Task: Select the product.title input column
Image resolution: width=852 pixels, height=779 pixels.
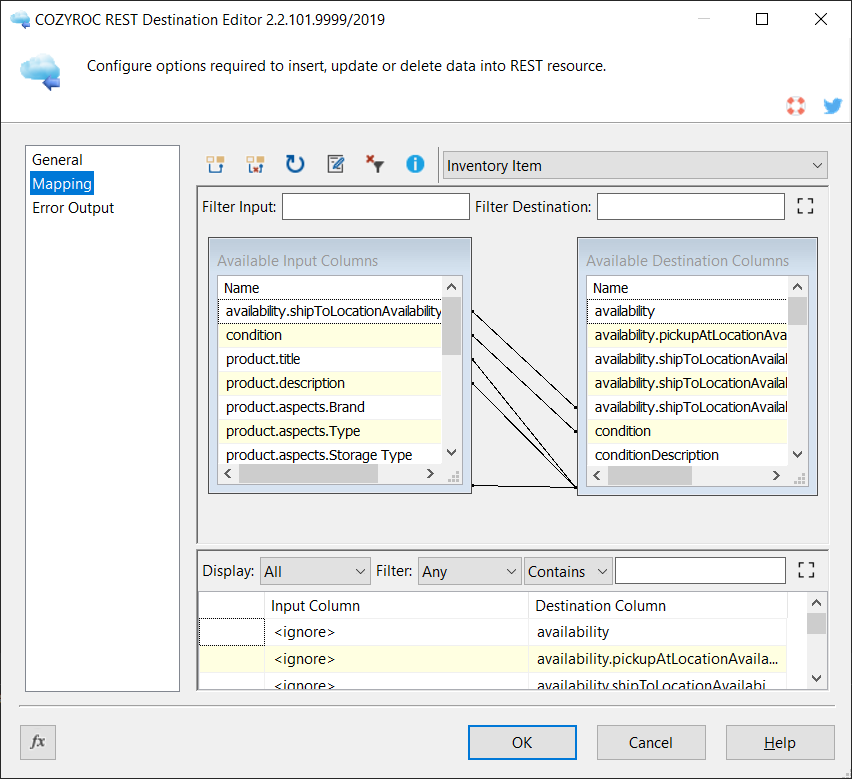Action: click(330, 359)
